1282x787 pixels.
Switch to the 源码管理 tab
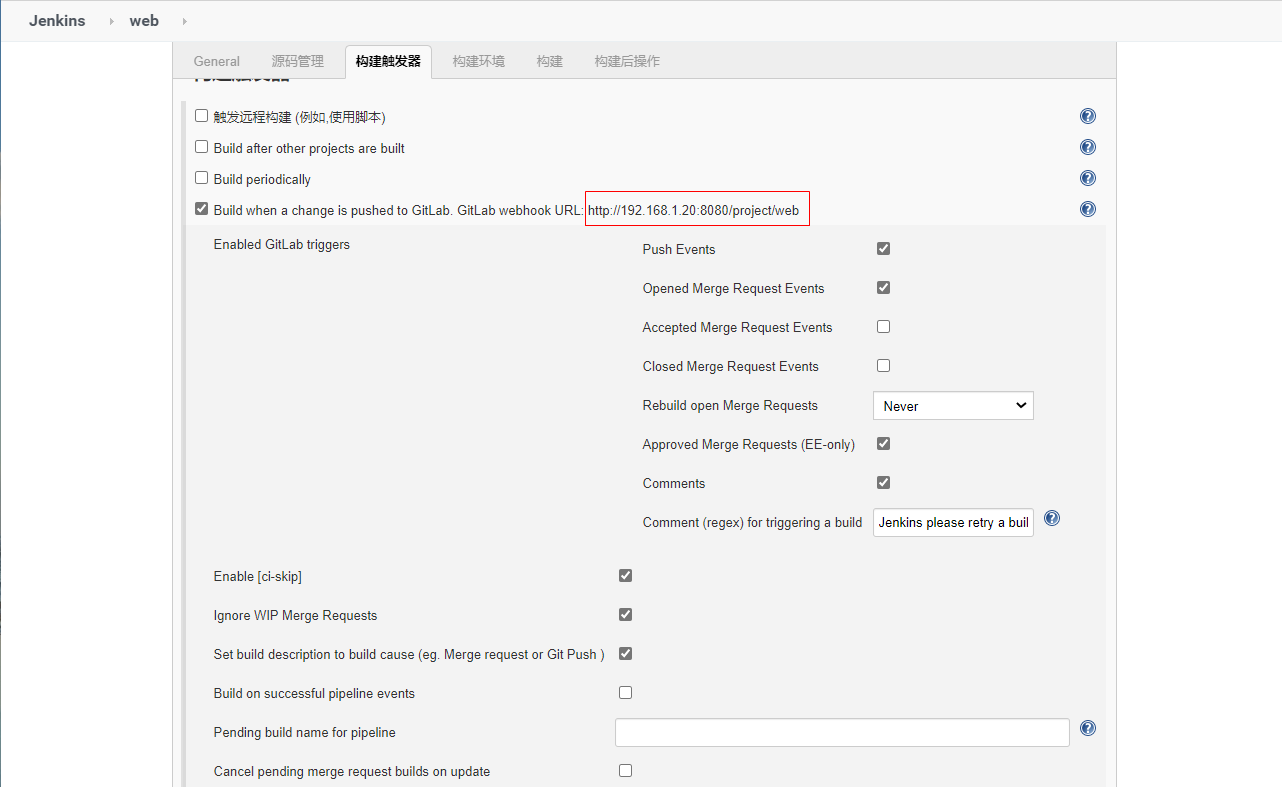pyautogui.click(x=298, y=61)
